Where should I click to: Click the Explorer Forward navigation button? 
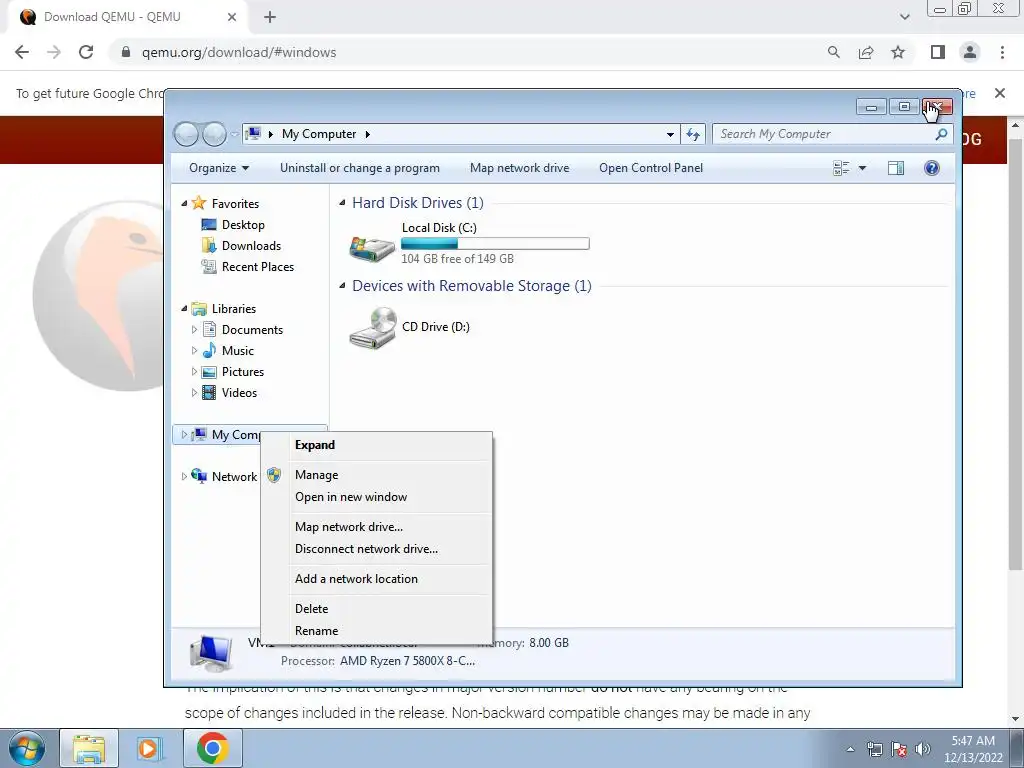click(214, 134)
